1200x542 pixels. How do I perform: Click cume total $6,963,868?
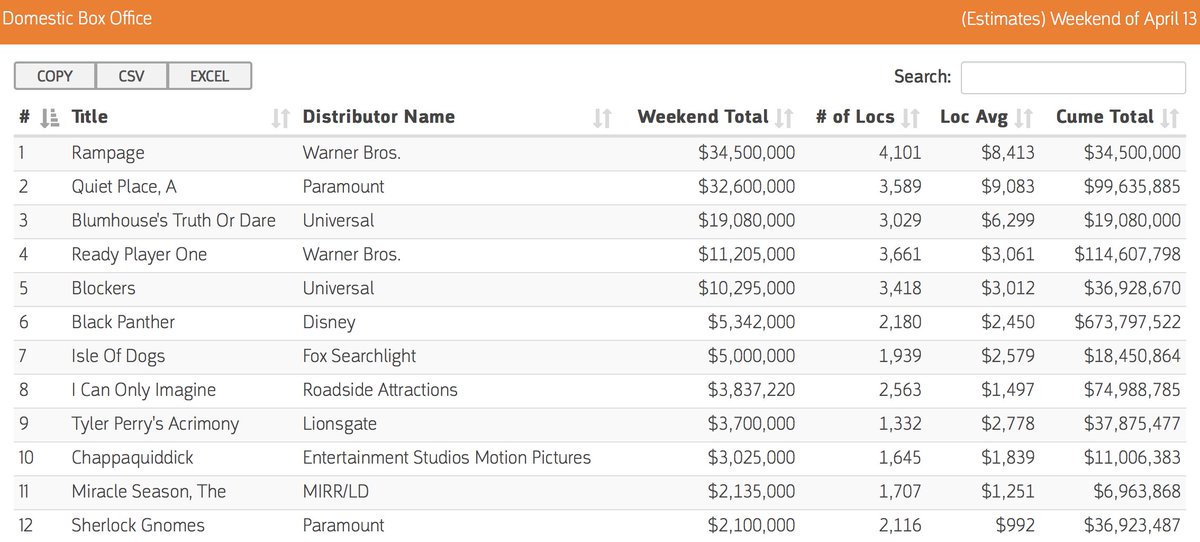(1136, 491)
